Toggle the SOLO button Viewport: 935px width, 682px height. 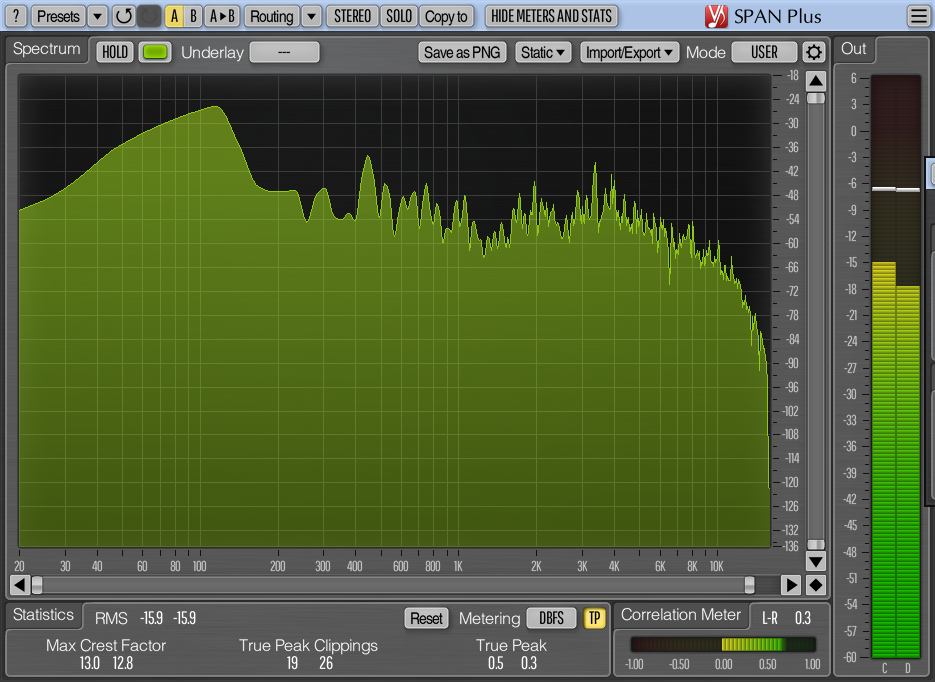tap(398, 16)
